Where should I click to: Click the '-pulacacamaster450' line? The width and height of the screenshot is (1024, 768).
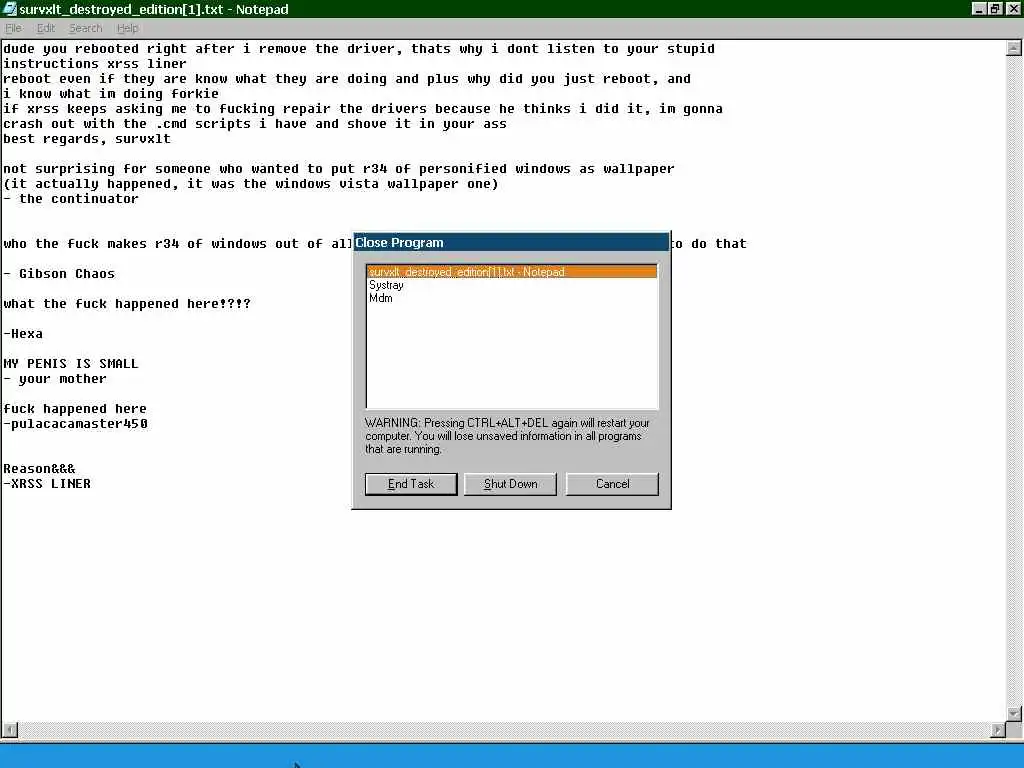tap(75, 424)
